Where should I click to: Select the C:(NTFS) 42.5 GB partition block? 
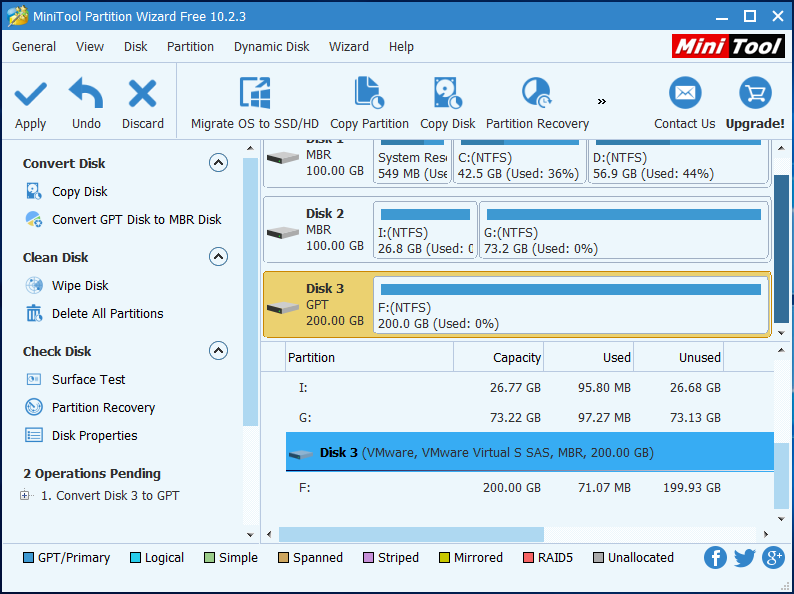click(519, 162)
